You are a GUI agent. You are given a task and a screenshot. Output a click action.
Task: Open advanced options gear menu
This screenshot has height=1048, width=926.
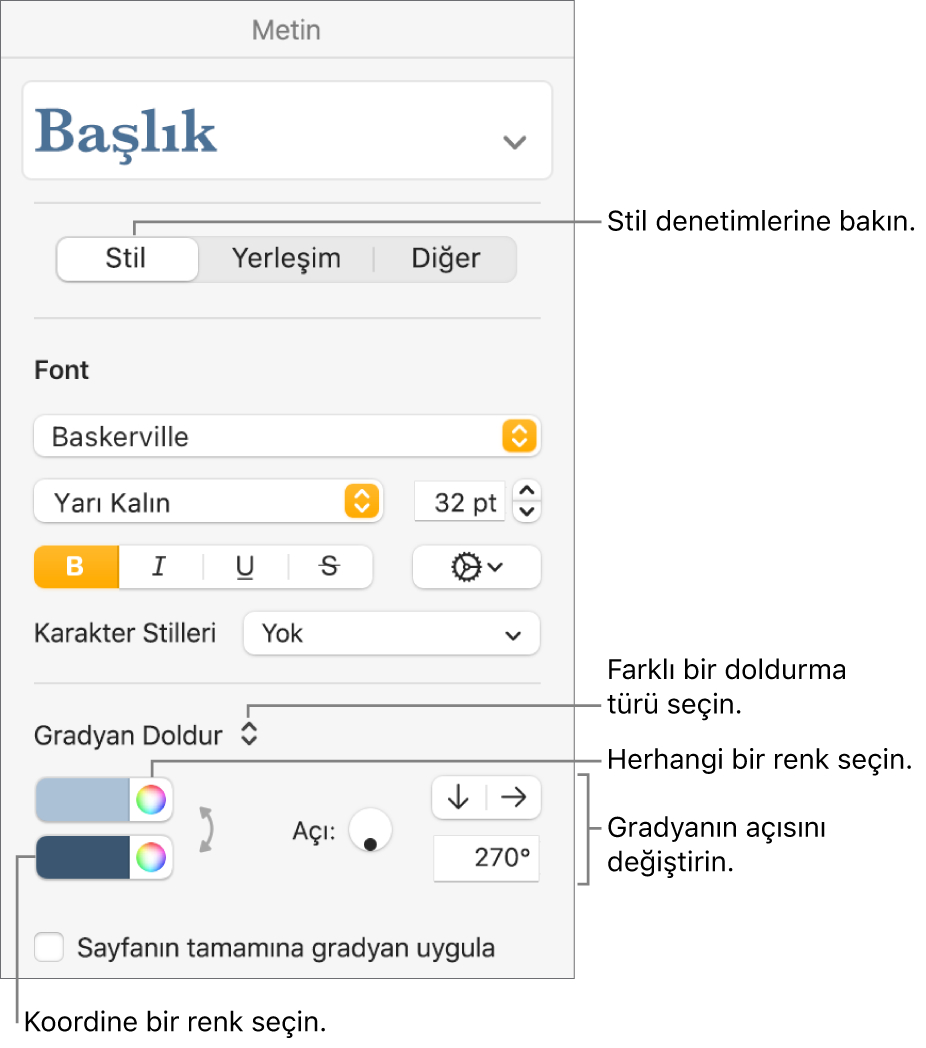pos(476,567)
